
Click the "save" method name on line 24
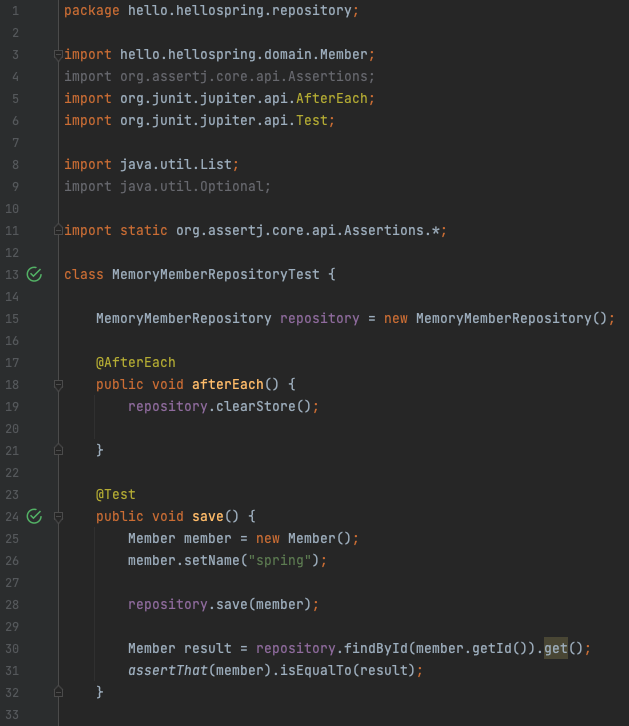[x=208, y=516]
